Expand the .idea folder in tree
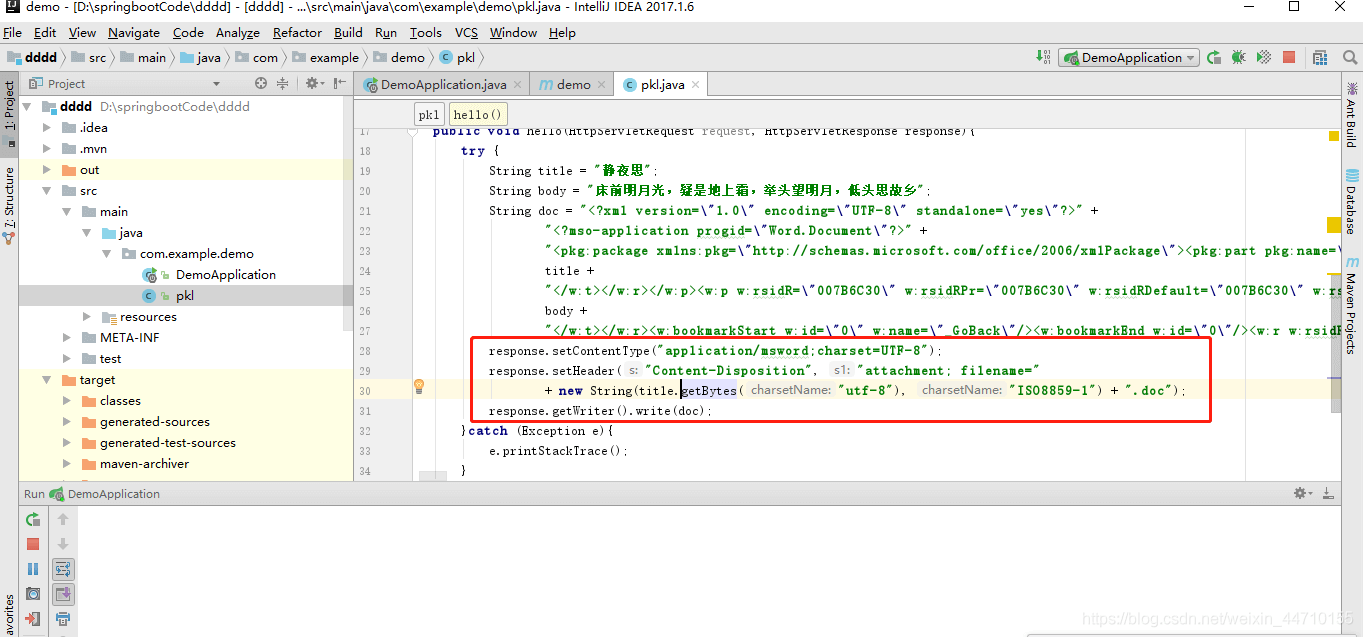Image resolution: width=1363 pixels, height=637 pixels. 47,127
